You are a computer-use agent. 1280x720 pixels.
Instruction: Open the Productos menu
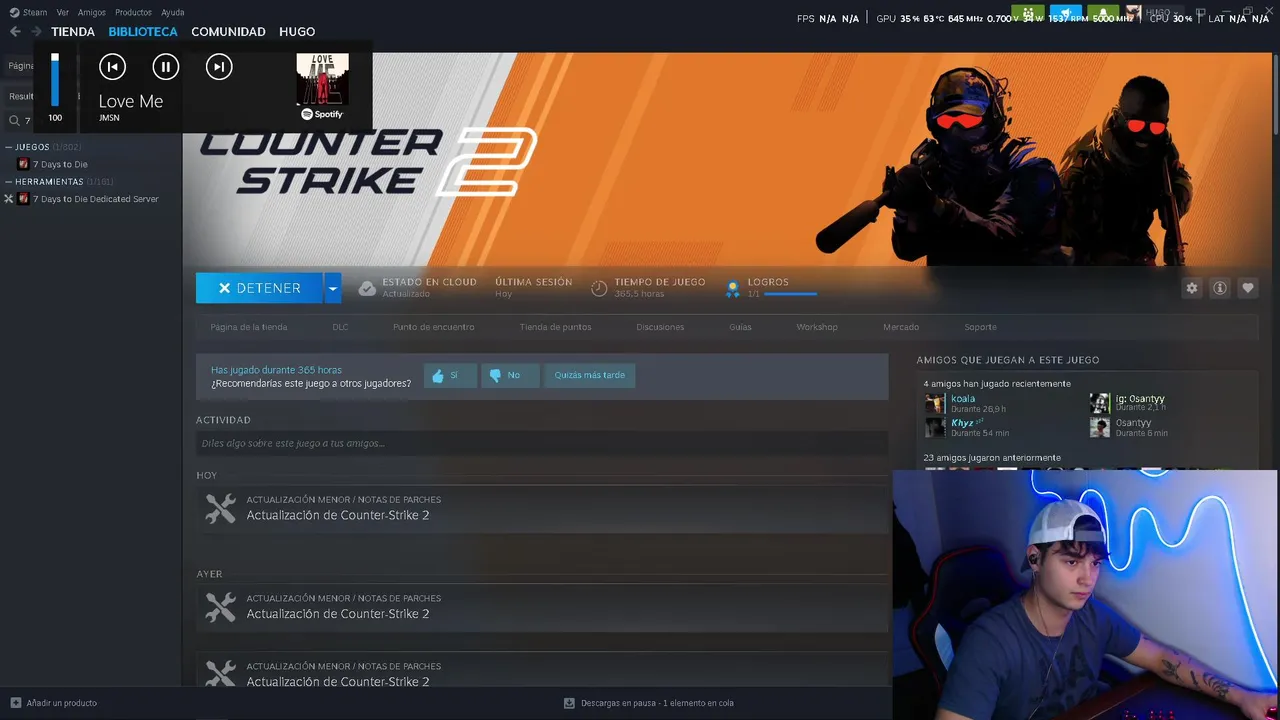coord(133,12)
